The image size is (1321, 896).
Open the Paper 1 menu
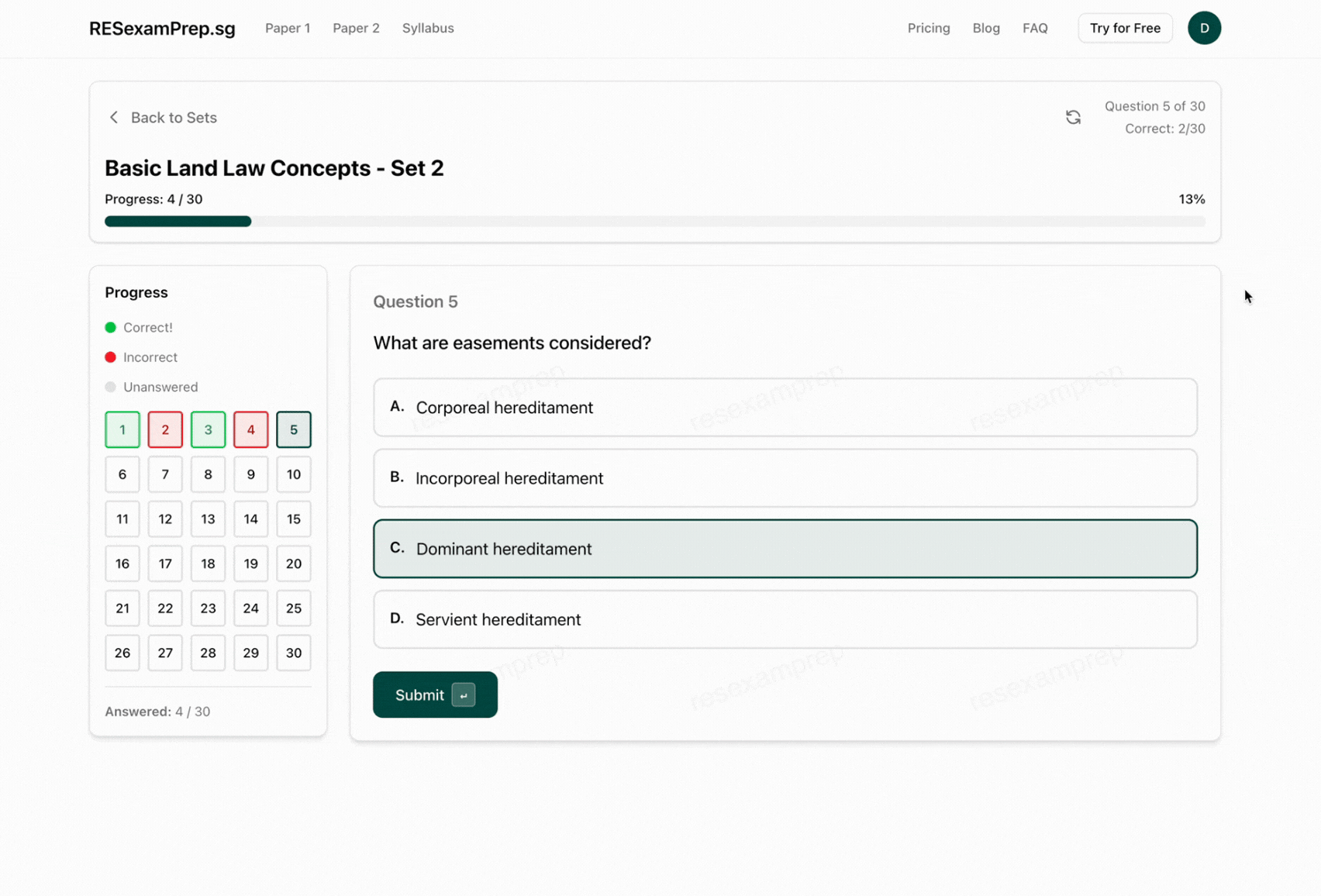288,28
